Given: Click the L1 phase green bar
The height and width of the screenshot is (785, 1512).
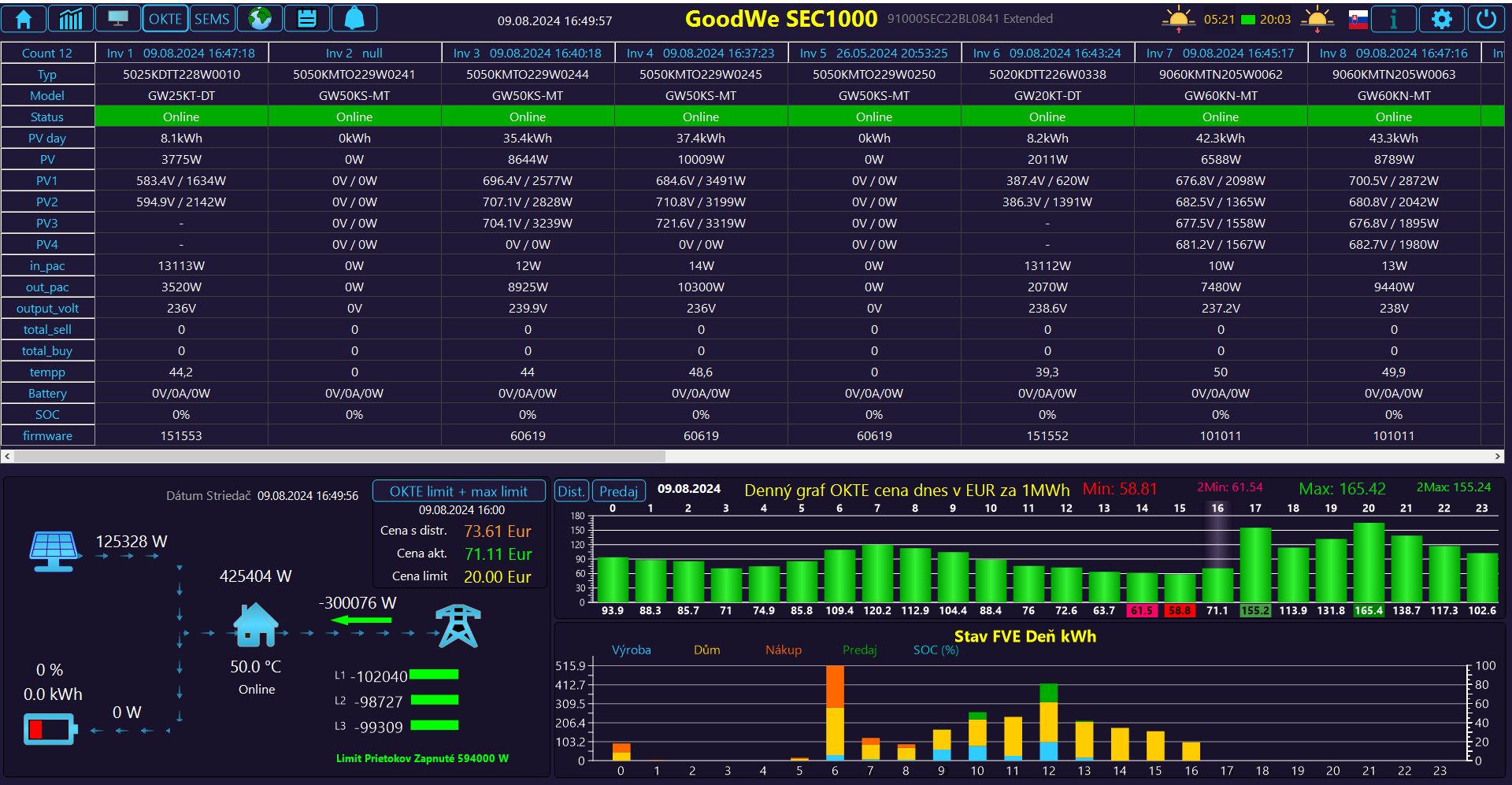Looking at the screenshot, I should coord(434,674).
